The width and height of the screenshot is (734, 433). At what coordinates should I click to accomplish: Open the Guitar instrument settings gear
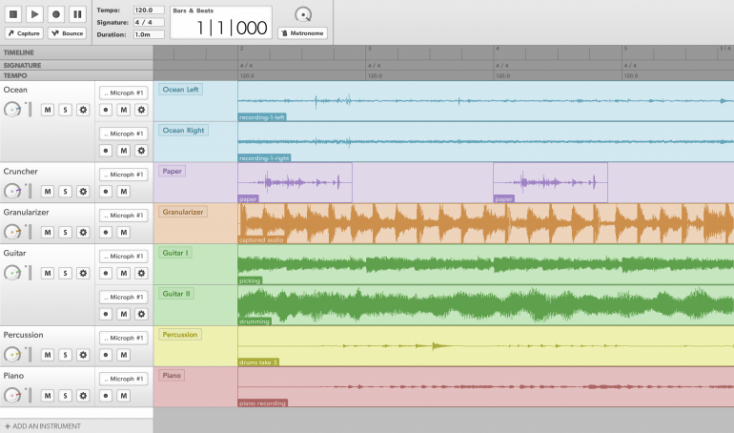point(84,273)
